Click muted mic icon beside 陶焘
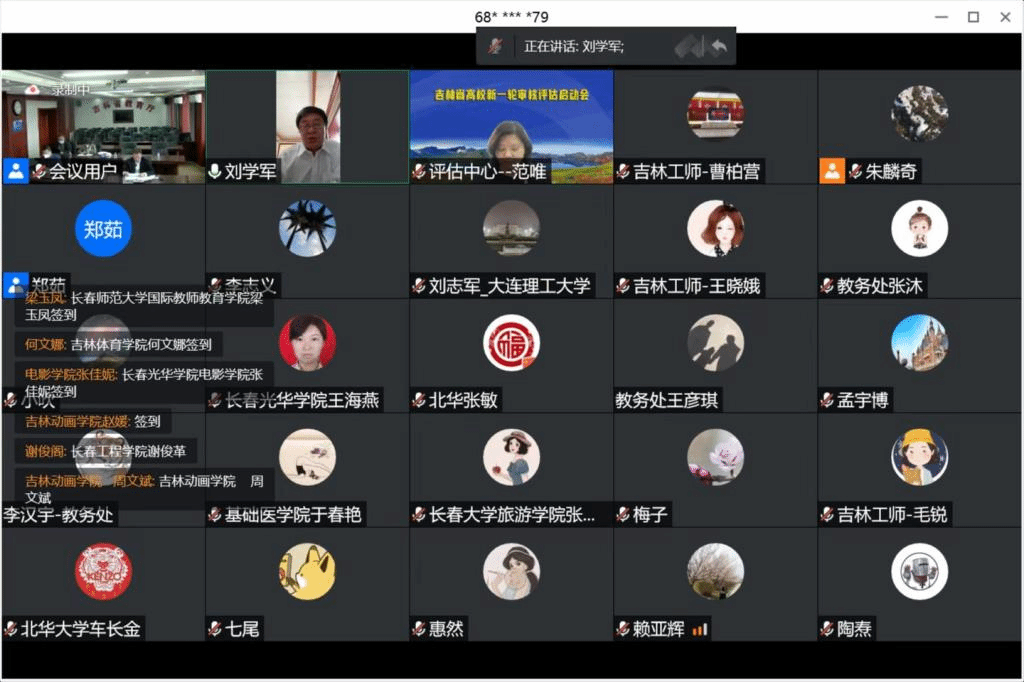Image resolution: width=1024 pixels, height=682 pixels. pos(827,629)
